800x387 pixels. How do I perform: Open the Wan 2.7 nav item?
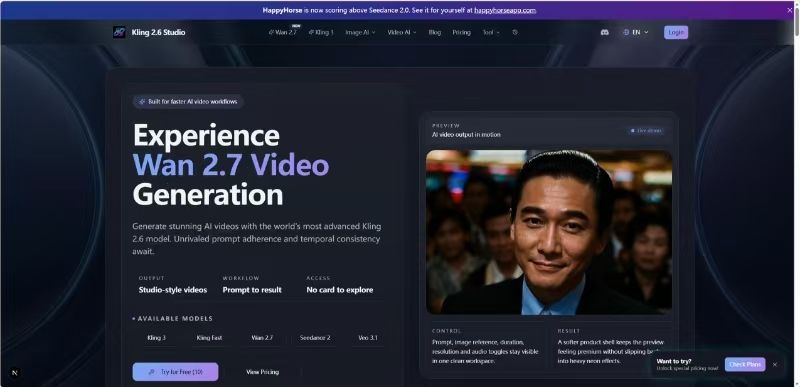pyautogui.click(x=283, y=32)
